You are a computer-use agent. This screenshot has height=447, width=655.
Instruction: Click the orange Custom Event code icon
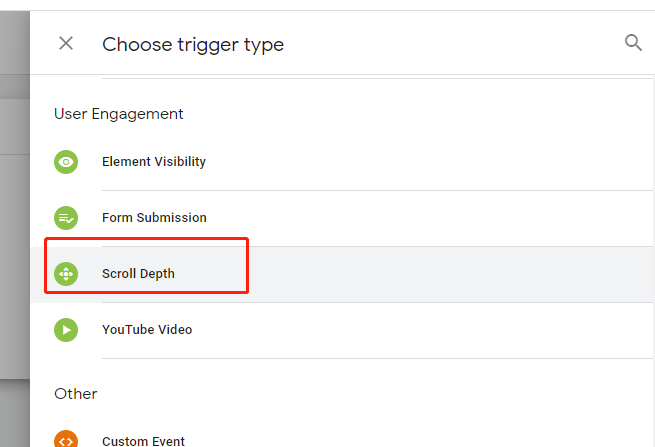[x=66, y=439]
